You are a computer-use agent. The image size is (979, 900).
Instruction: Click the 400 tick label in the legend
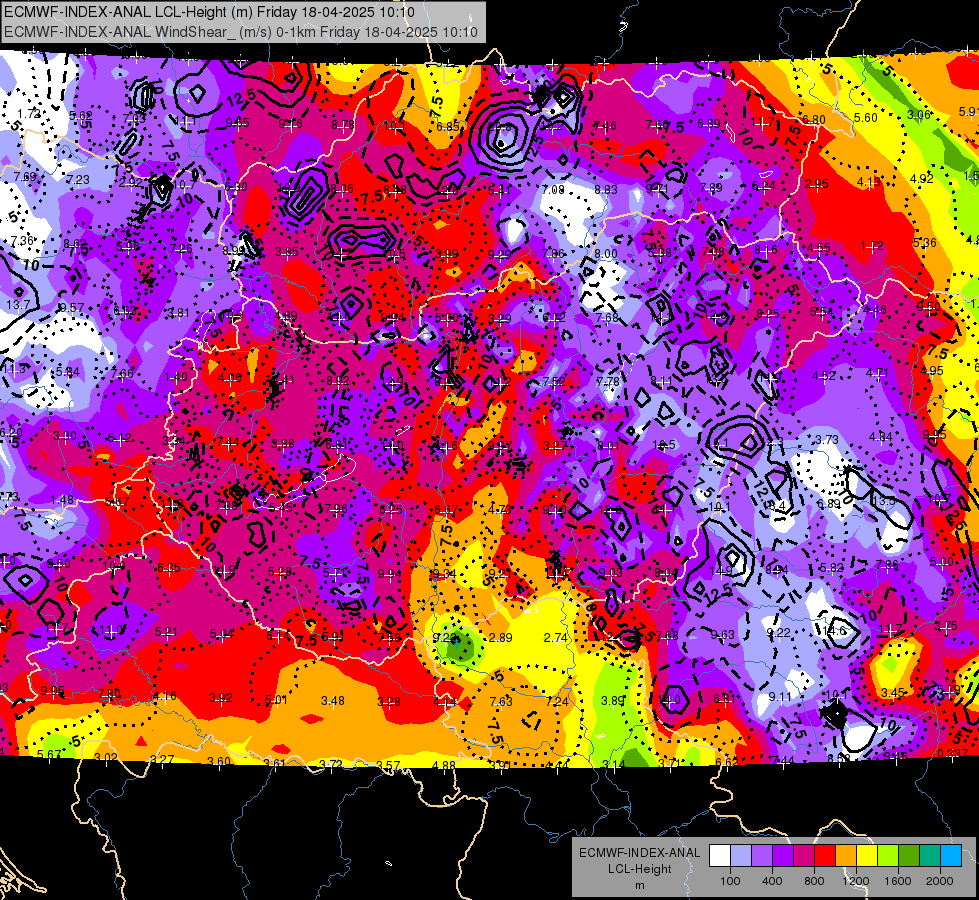click(x=772, y=881)
